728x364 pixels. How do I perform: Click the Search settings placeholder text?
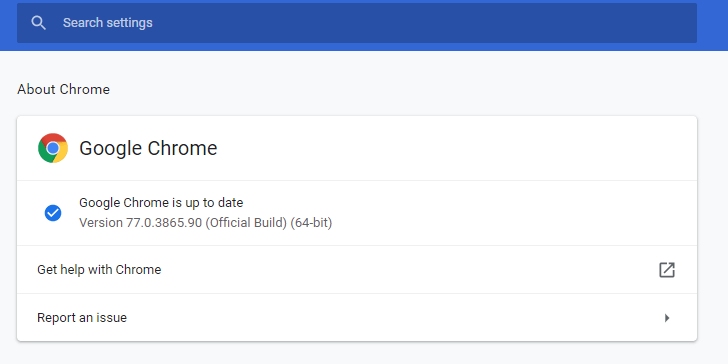pos(108,23)
